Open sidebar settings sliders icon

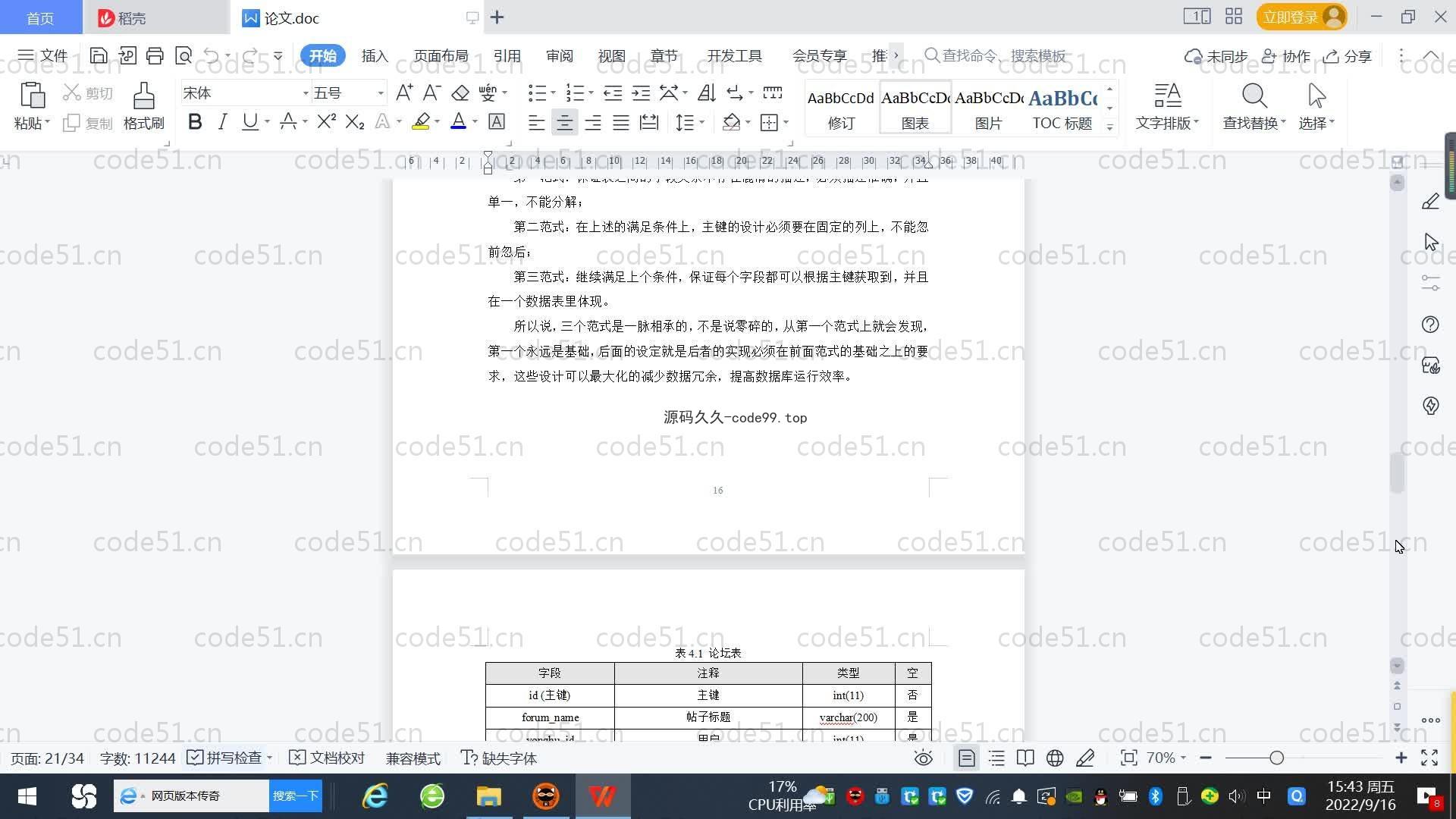pyautogui.click(x=1430, y=283)
